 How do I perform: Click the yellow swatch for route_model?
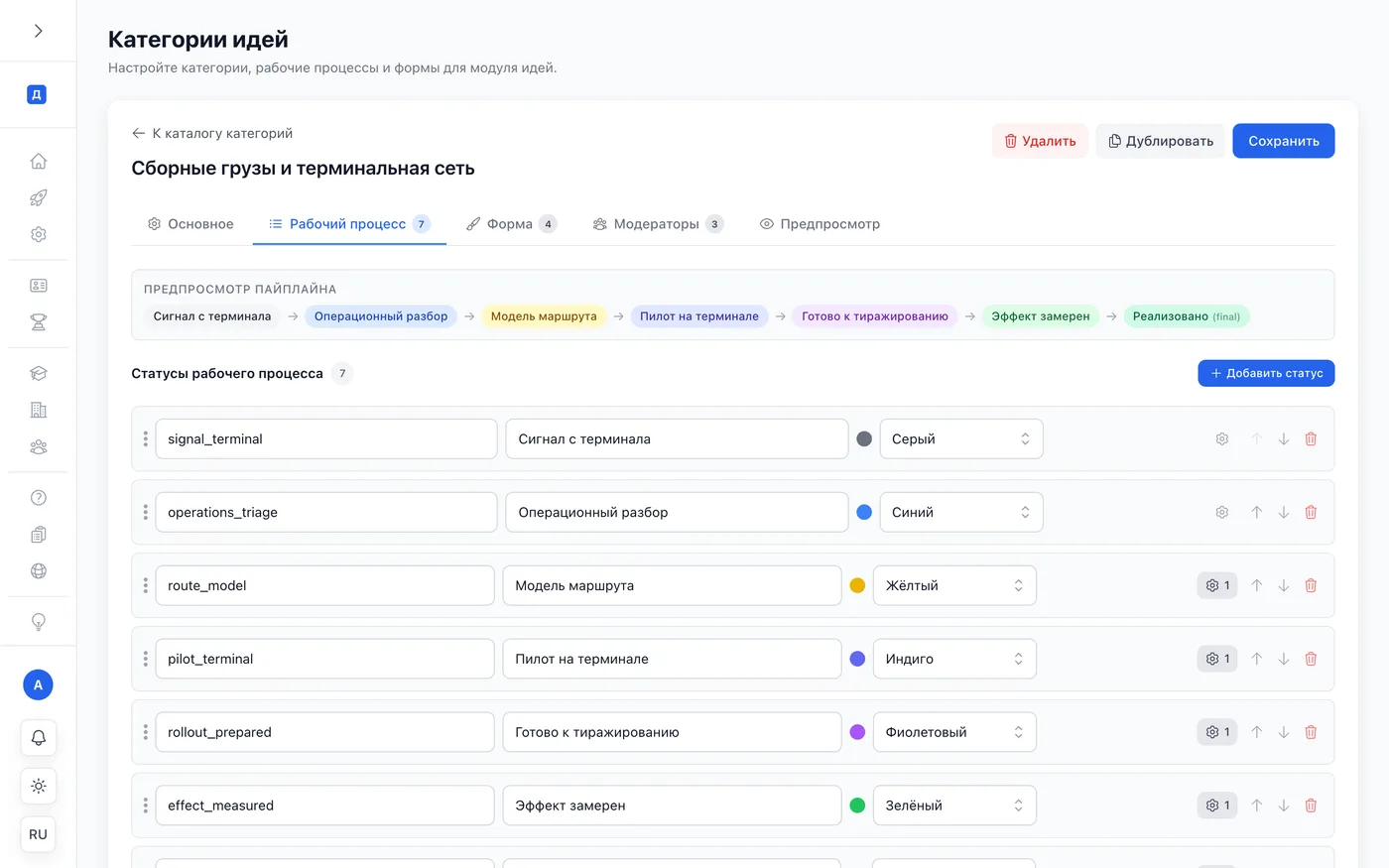click(857, 585)
